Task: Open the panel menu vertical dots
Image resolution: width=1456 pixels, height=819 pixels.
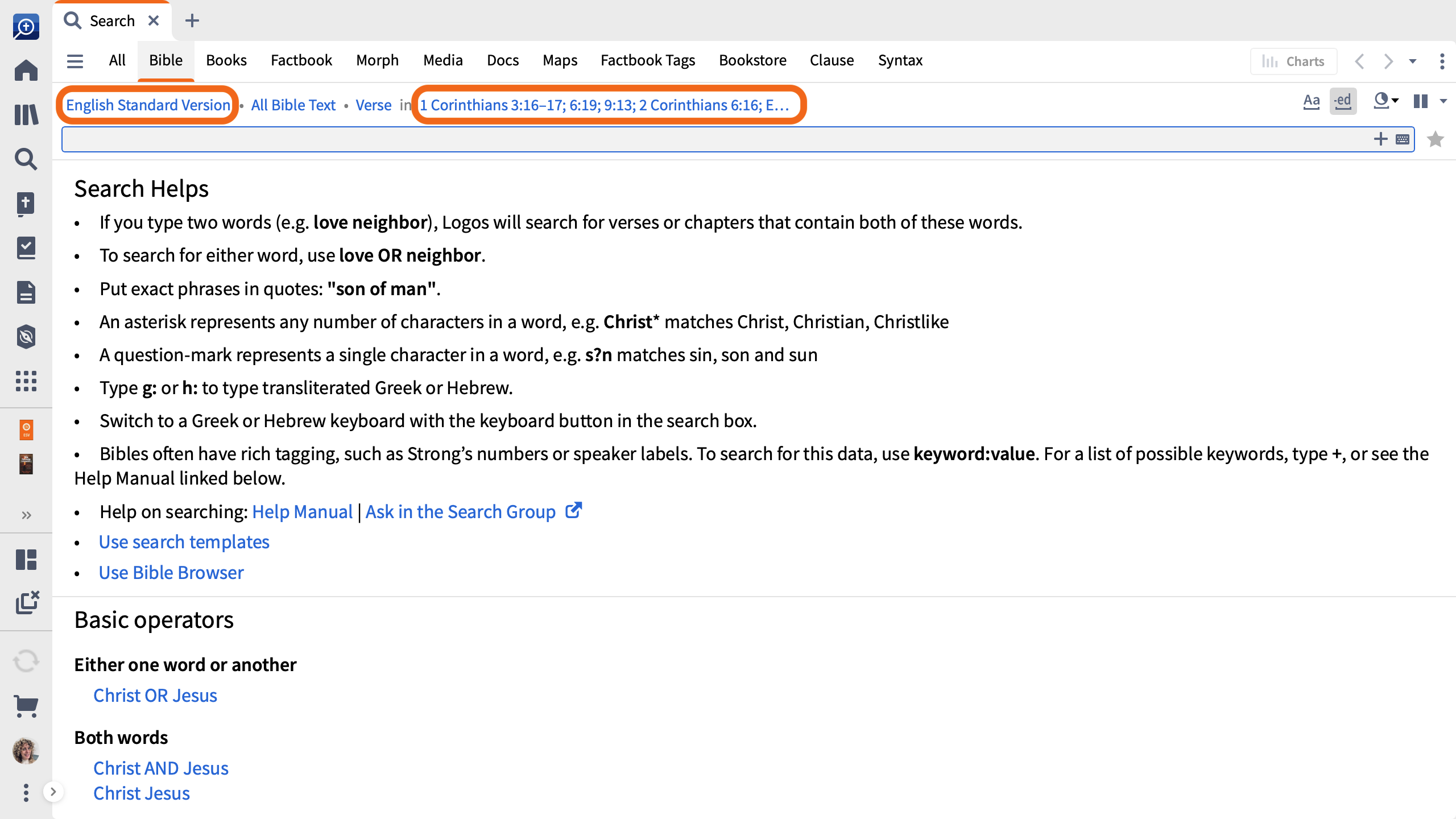Action: tap(1442, 61)
